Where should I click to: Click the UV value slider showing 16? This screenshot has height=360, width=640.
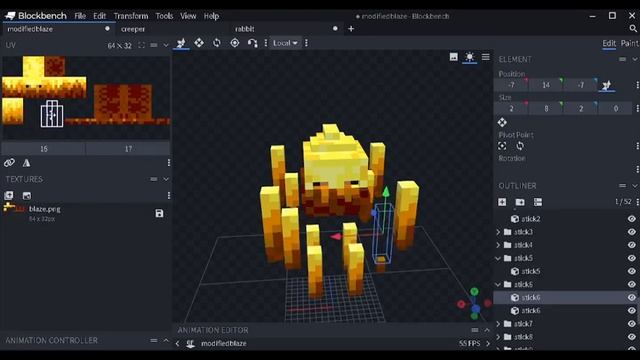click(x=44, y=149)
